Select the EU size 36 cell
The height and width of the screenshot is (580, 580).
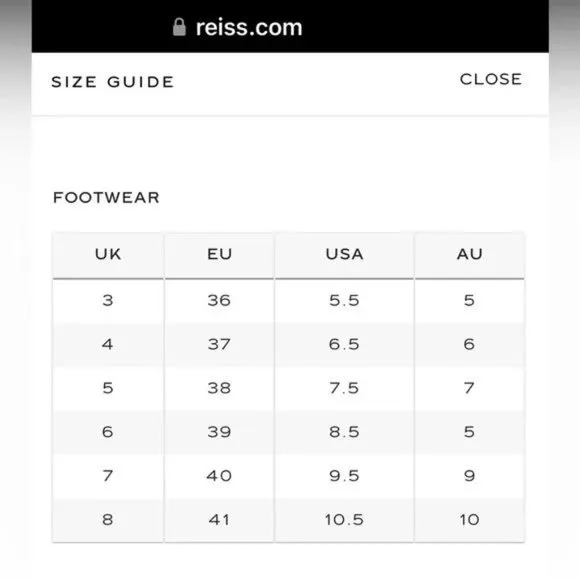219,300
